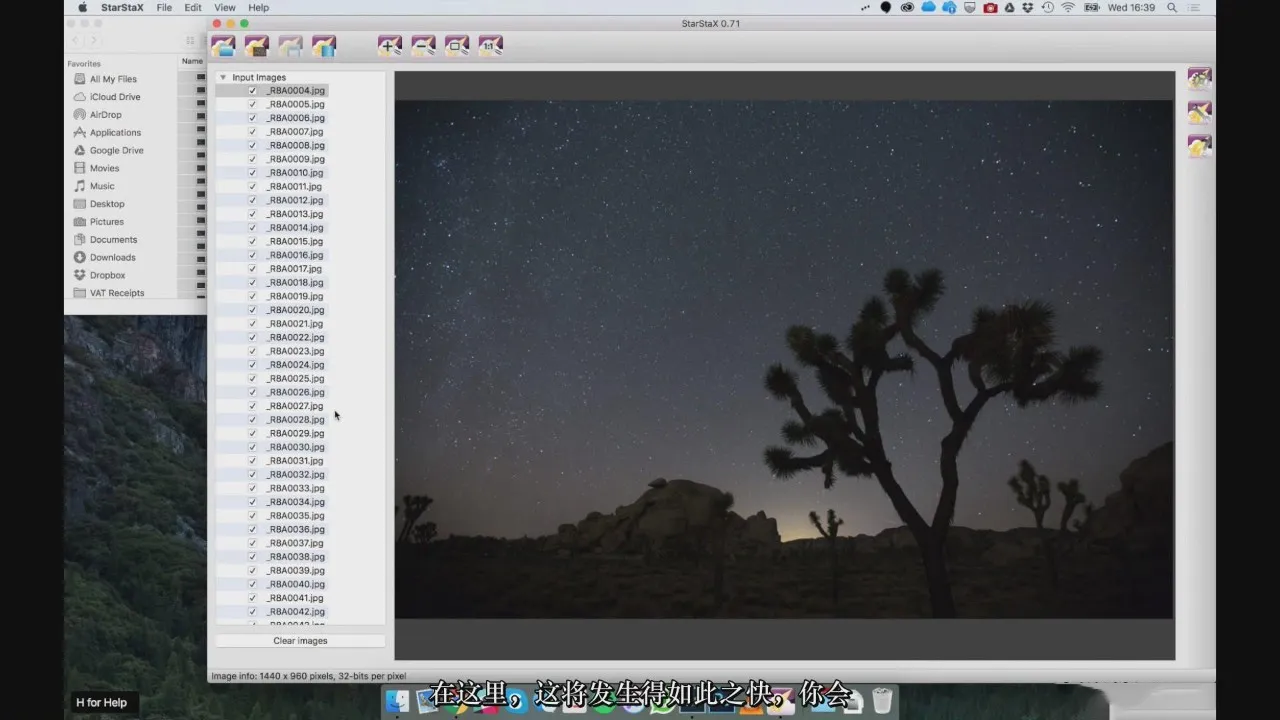Open the Help menu
The width and height of the screenshot is (1280, 720).
(258, 8)
